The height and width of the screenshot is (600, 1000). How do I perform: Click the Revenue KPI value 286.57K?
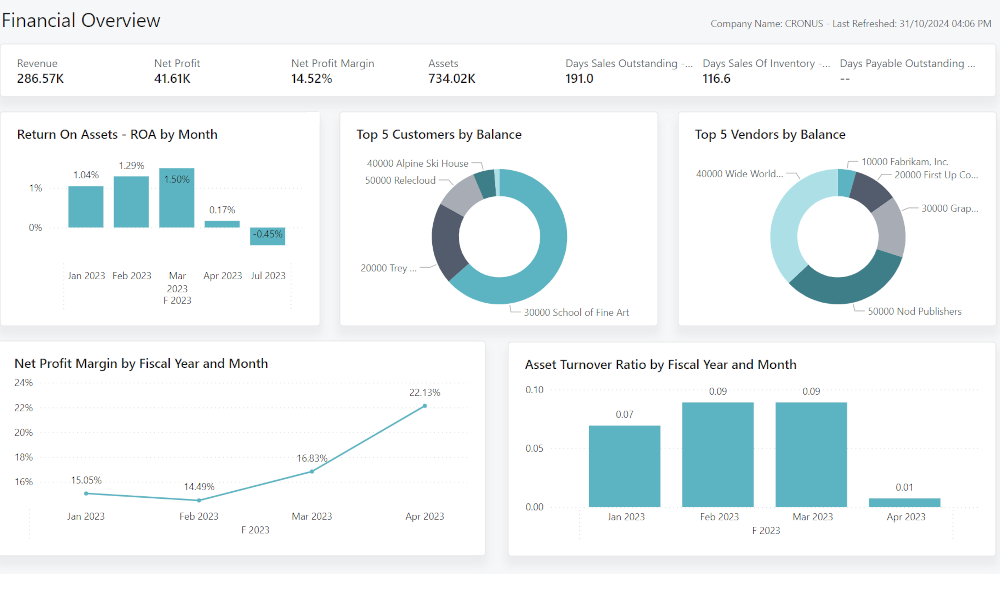click(40, 79)
